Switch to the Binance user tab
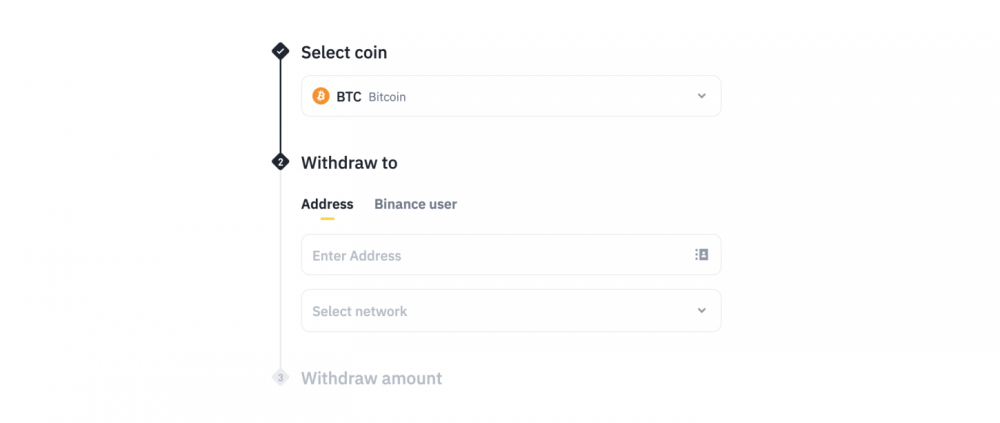This screenshot has height=423, width=1000. pos(415,204)
